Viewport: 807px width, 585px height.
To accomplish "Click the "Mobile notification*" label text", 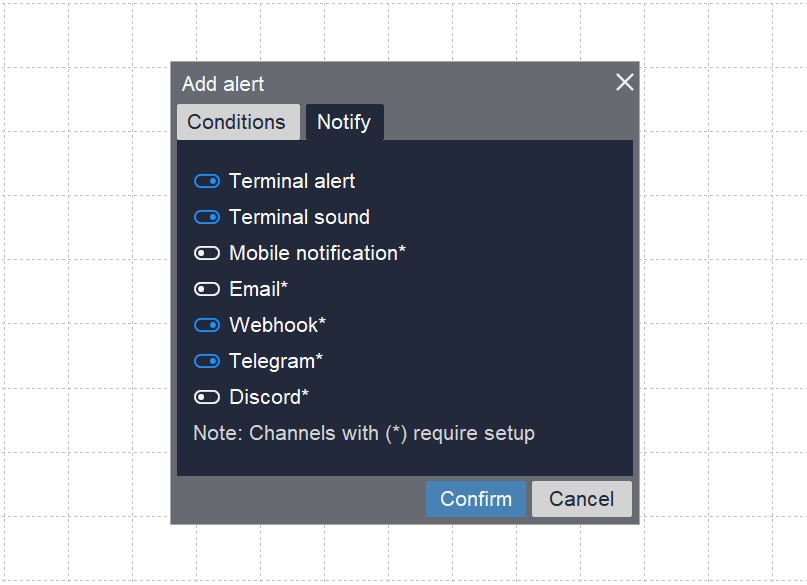I will pyautogui.click(x=317, y=253).
